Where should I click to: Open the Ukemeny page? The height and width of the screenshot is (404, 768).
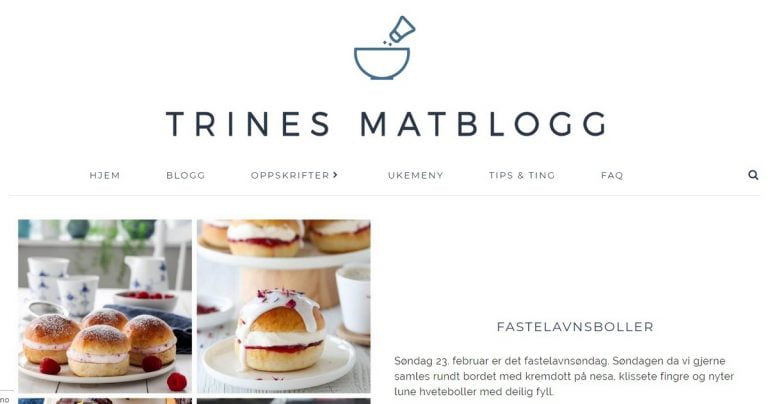pos(415,175)
